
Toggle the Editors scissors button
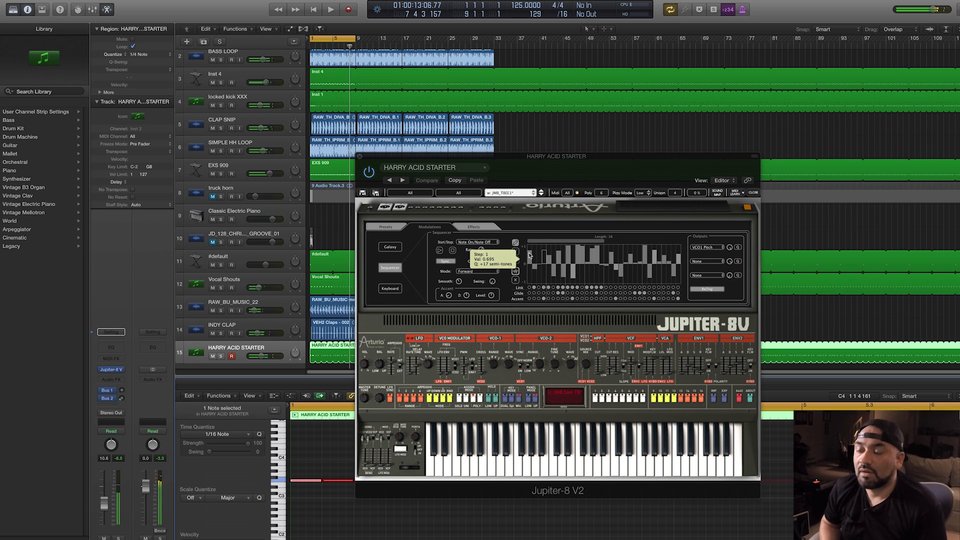(x=107, y=9)
